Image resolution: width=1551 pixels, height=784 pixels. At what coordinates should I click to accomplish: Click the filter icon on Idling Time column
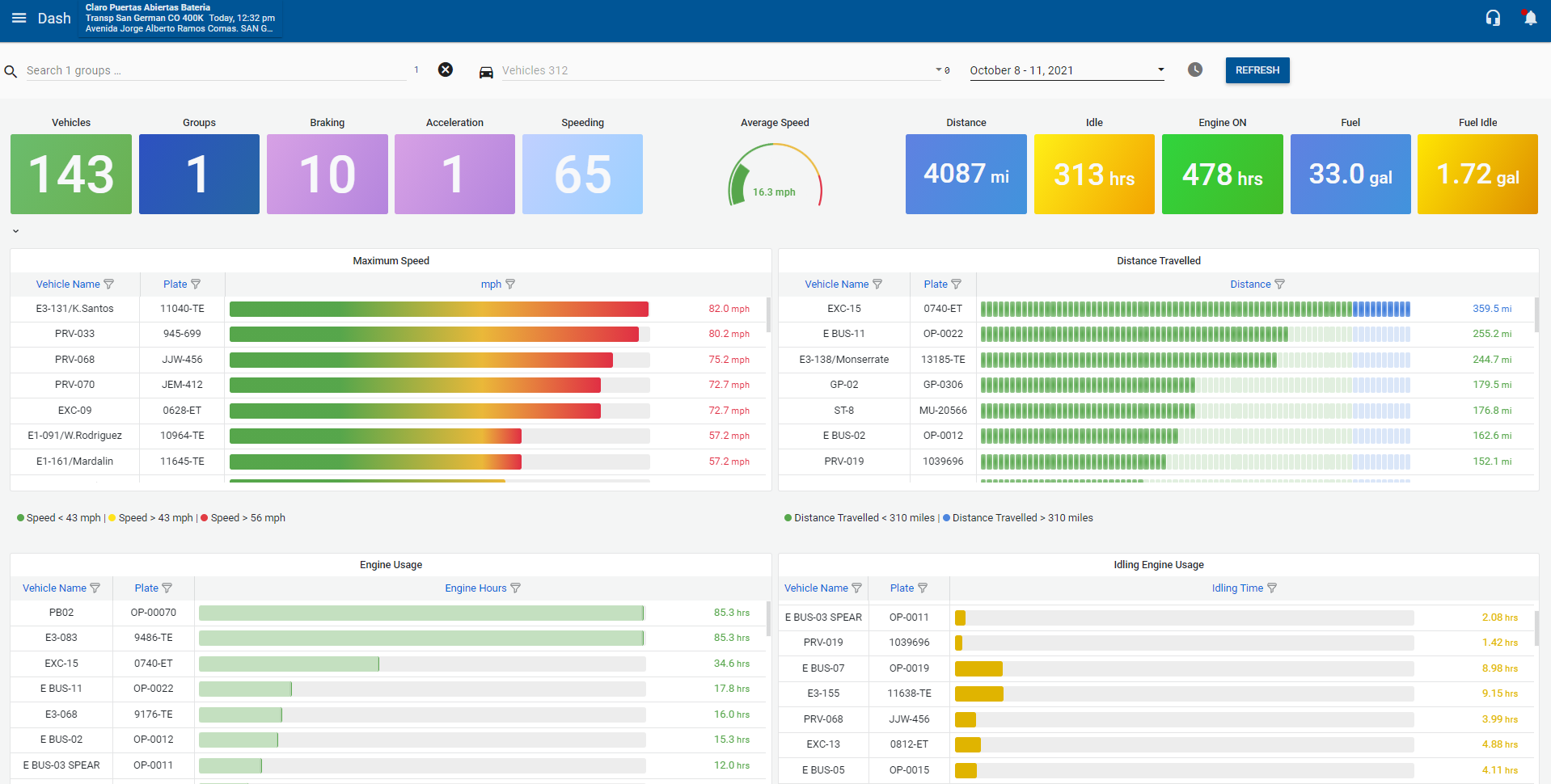click(1271, 588)
